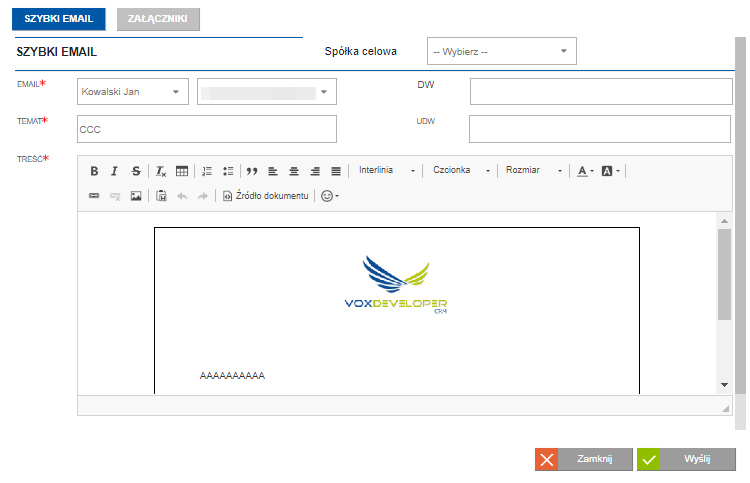This screenshot has width=750, height=483.
Task: Click the paste from Word icon
Action: 161,196
